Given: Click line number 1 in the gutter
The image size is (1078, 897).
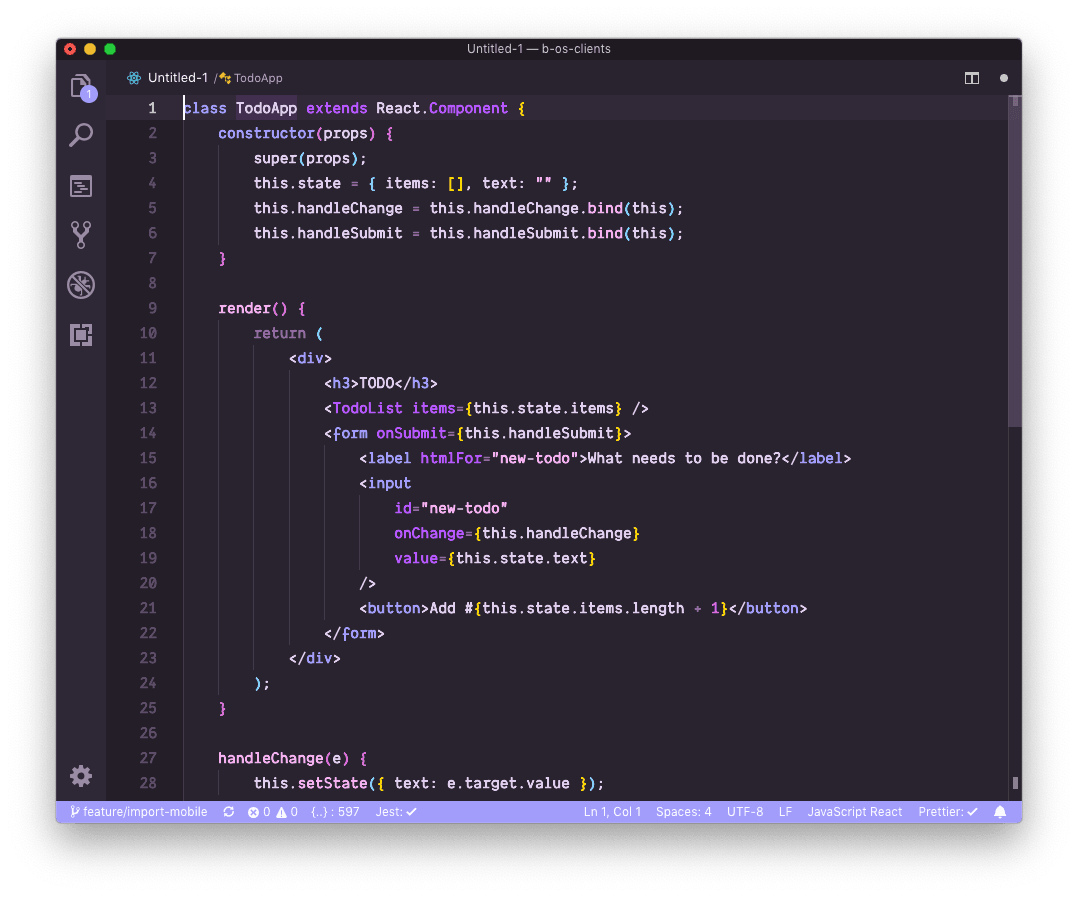Looking at the screenshot, I should tap(152, 109).
